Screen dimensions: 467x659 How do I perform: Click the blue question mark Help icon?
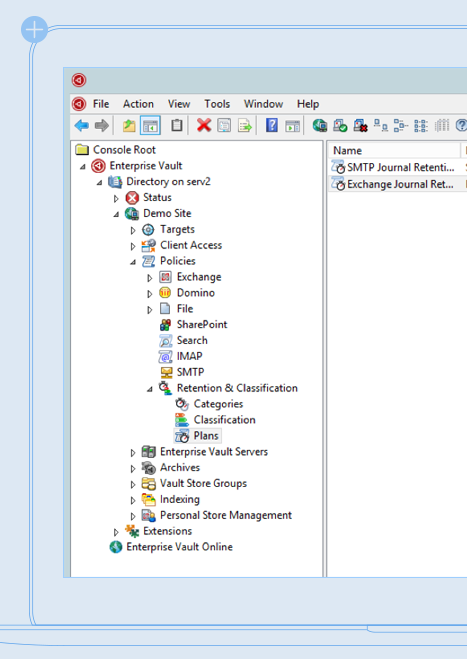272,125
